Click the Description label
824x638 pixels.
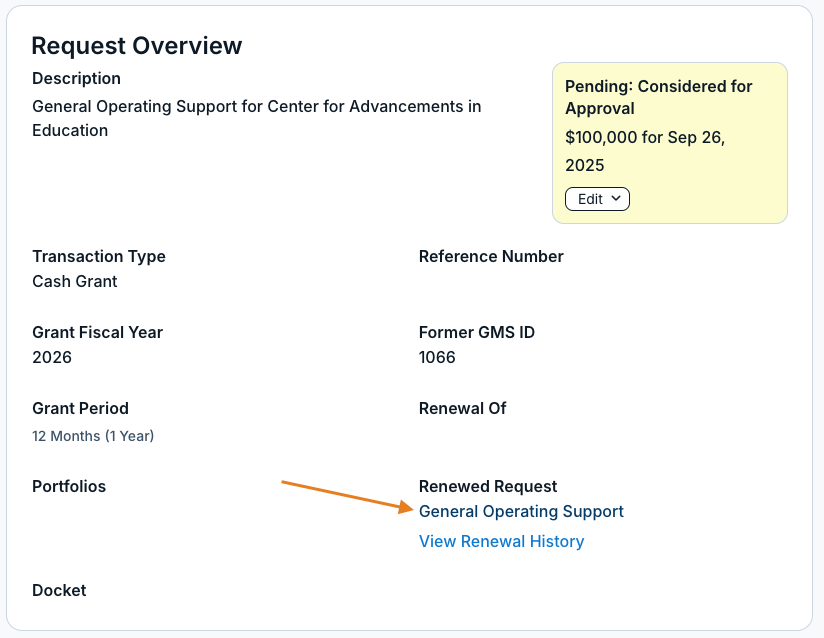coord(76,78)
